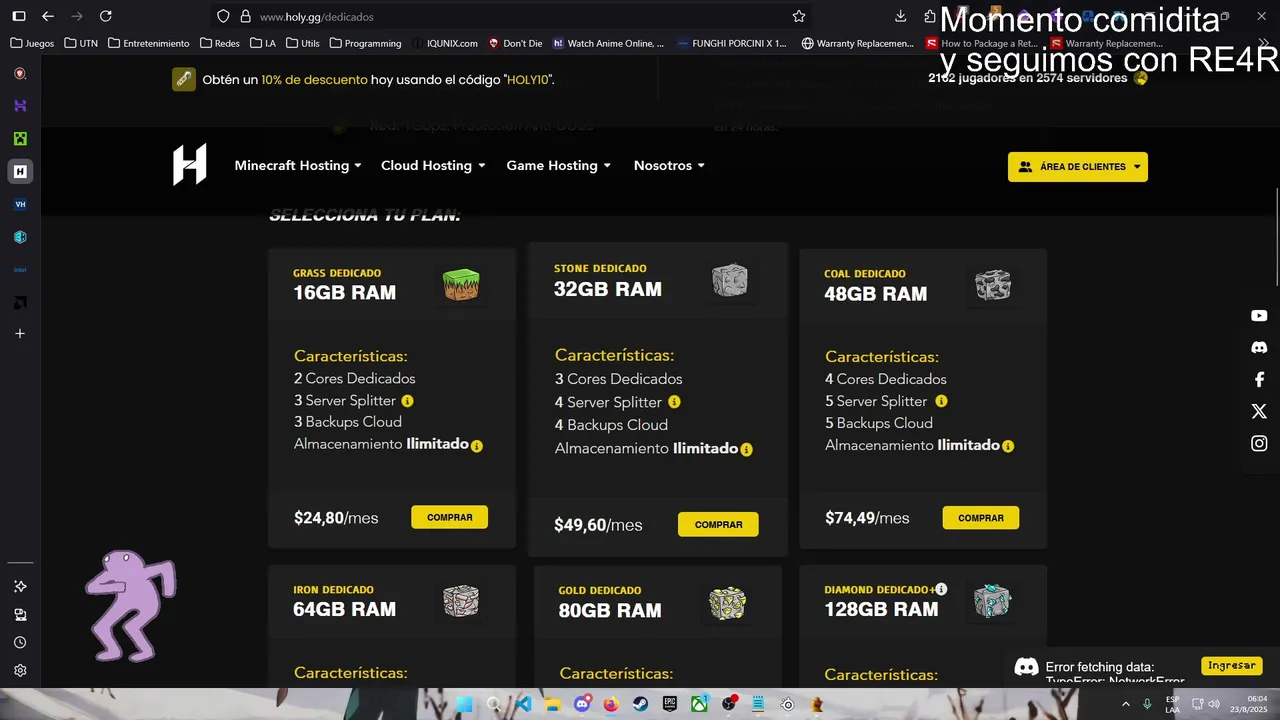The width and height of the screenshot is (1280, 720).
Task: Click the Minecraft creeper tab in browser sidebar
Action: point(20,138)
